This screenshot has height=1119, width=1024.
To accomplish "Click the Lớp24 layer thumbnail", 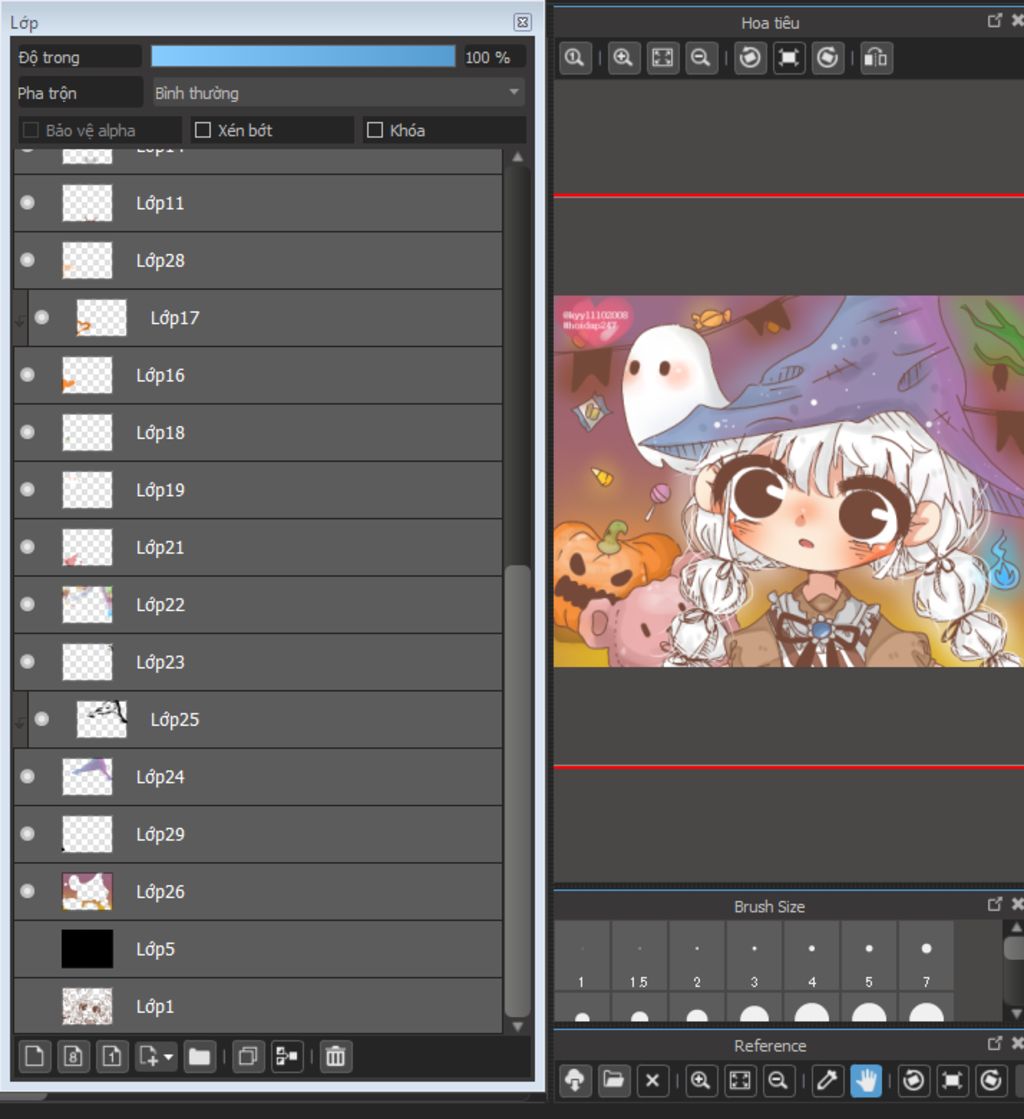I will pyautogui.click(x=87, y=776).
